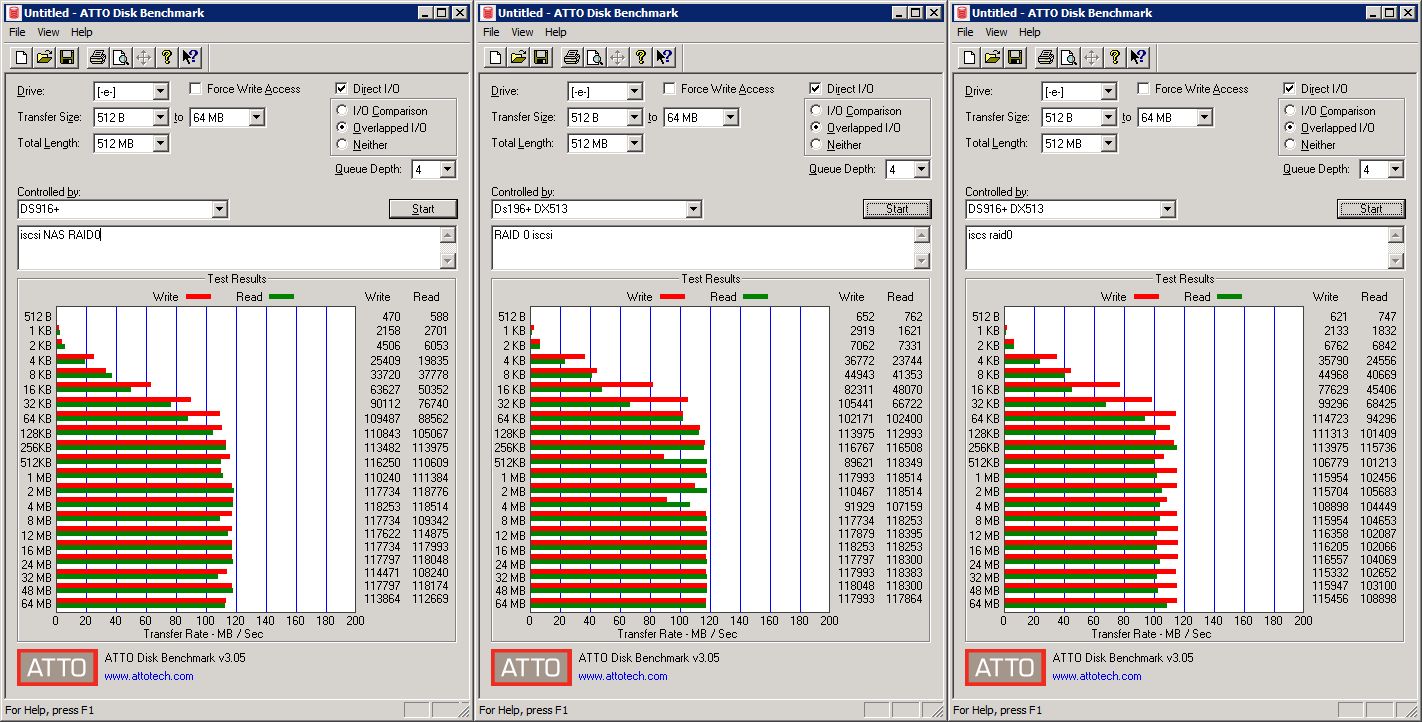Open the Help menu in the right window
The width and height of the screenshot is (1422, 722).
click(1030, 32)
